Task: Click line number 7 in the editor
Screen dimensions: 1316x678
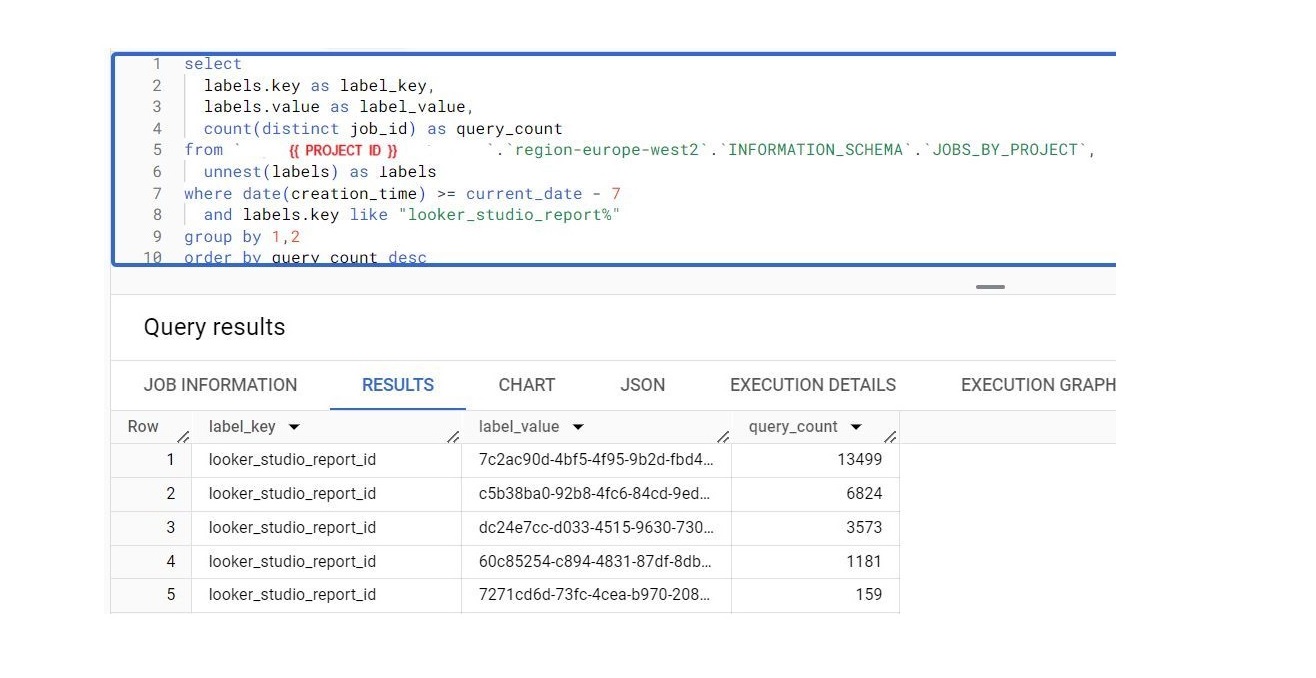Action: [x=156, y=193]
